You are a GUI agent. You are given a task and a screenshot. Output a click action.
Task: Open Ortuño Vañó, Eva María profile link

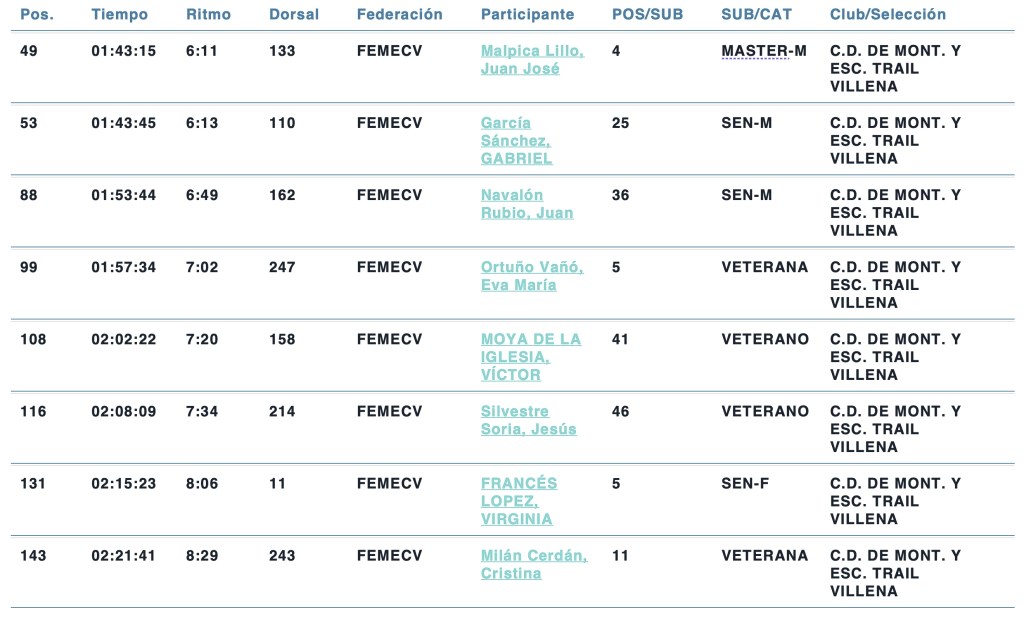pyautogui.click(x=532, y=276)
